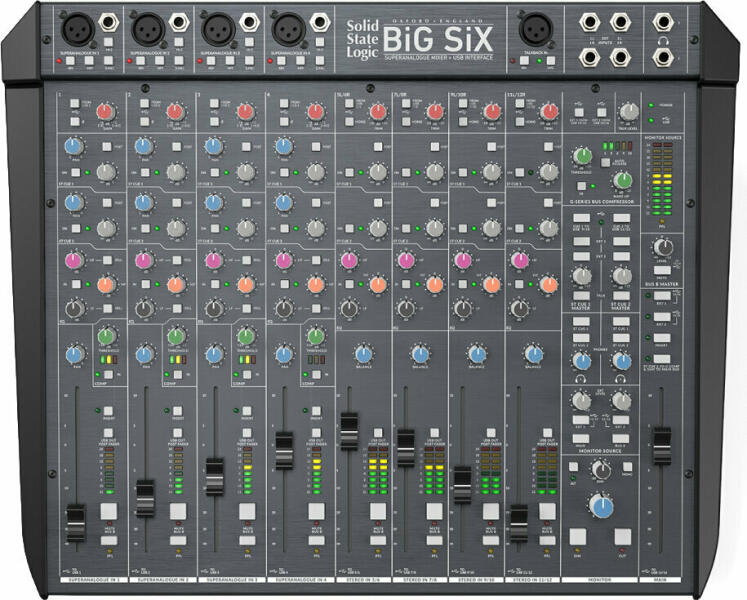This screenshot has height=600, width=747.
Task: Turn the channel 3 orange mid EQ knob
Action: click(x=245, y=285)
